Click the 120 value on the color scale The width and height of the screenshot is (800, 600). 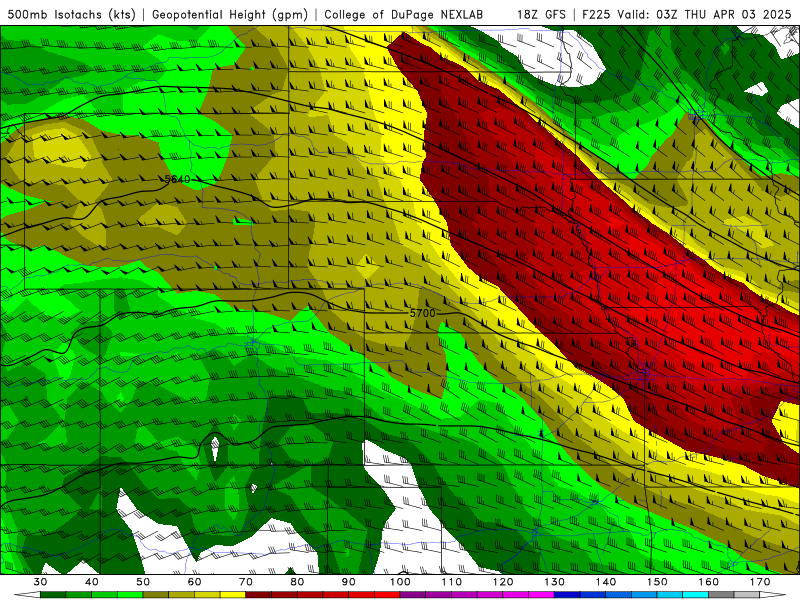(503, 582)
